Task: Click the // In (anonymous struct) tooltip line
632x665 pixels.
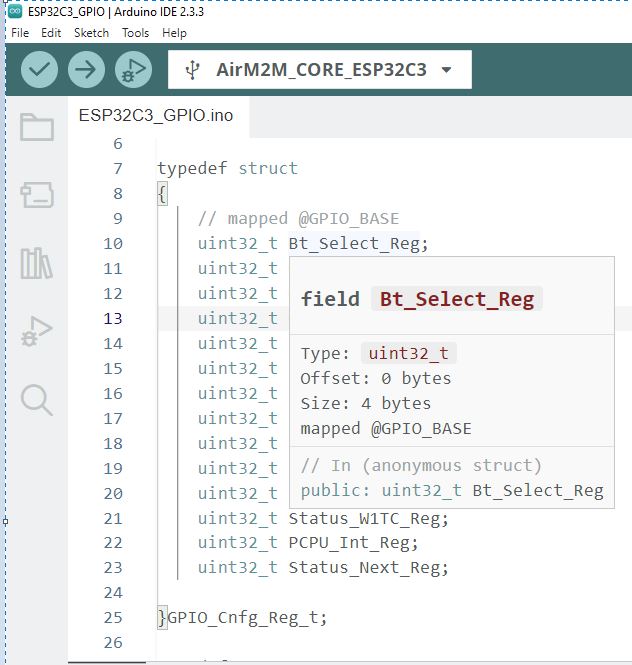Action: pos(421,465)
